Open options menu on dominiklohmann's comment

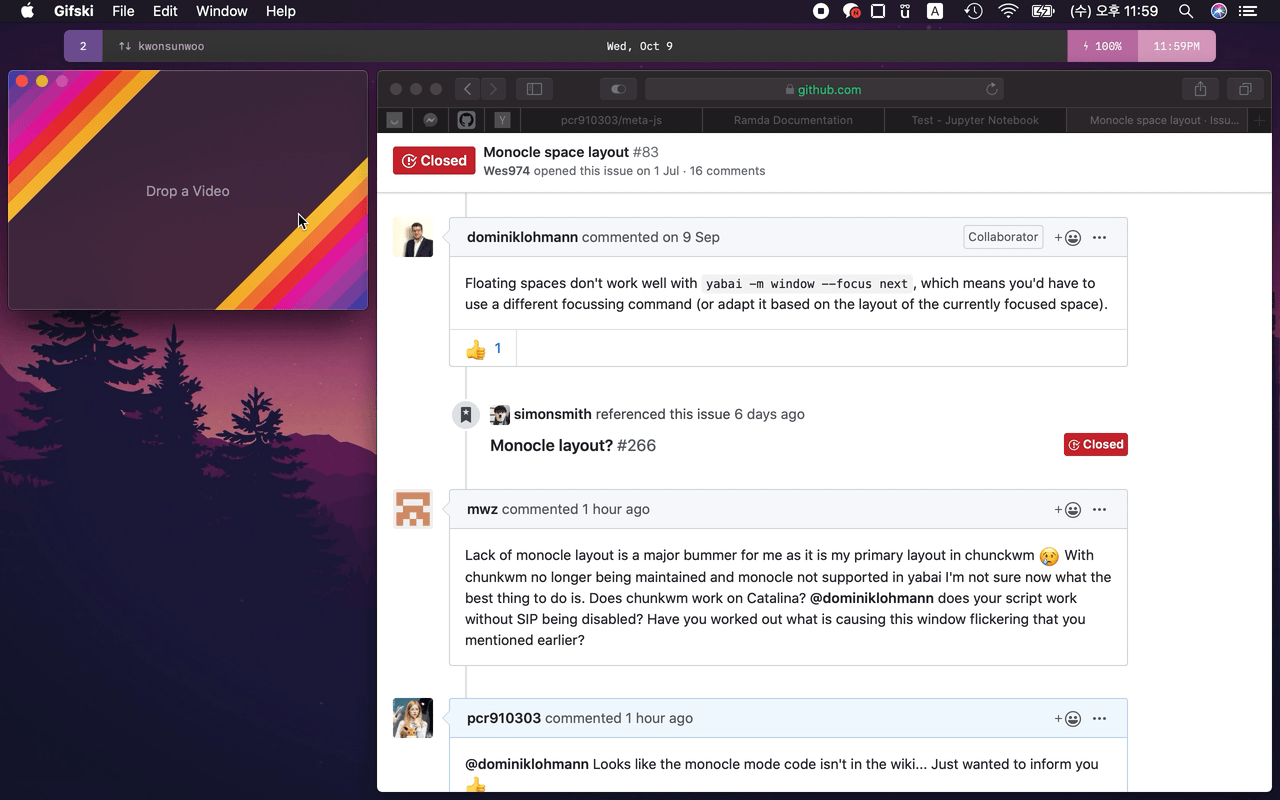(1099, 237)
